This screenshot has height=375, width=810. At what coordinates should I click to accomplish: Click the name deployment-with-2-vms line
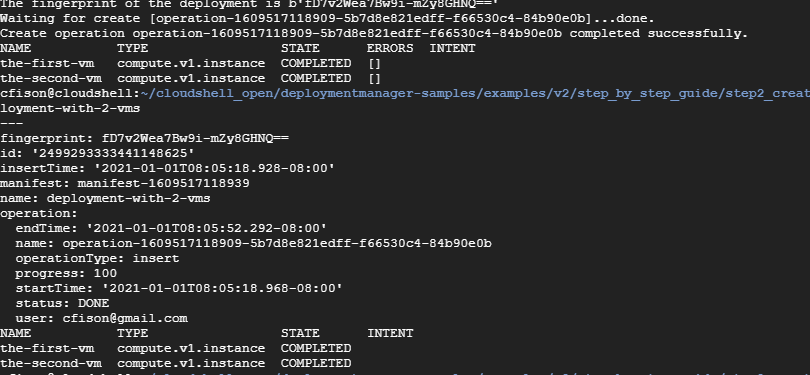point(105,198)
